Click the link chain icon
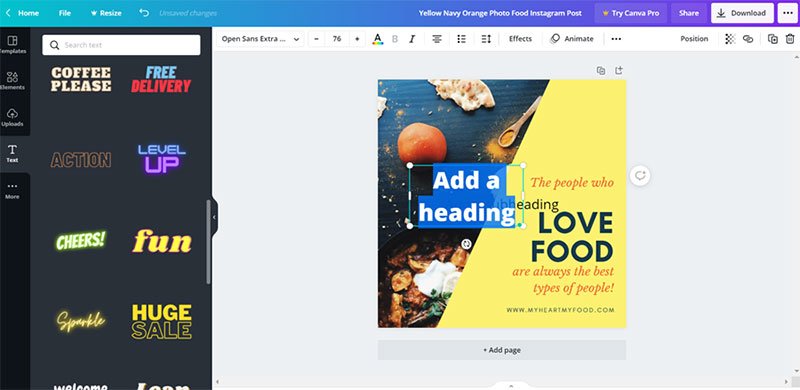The image size is (800, 390). click(748, 39)
